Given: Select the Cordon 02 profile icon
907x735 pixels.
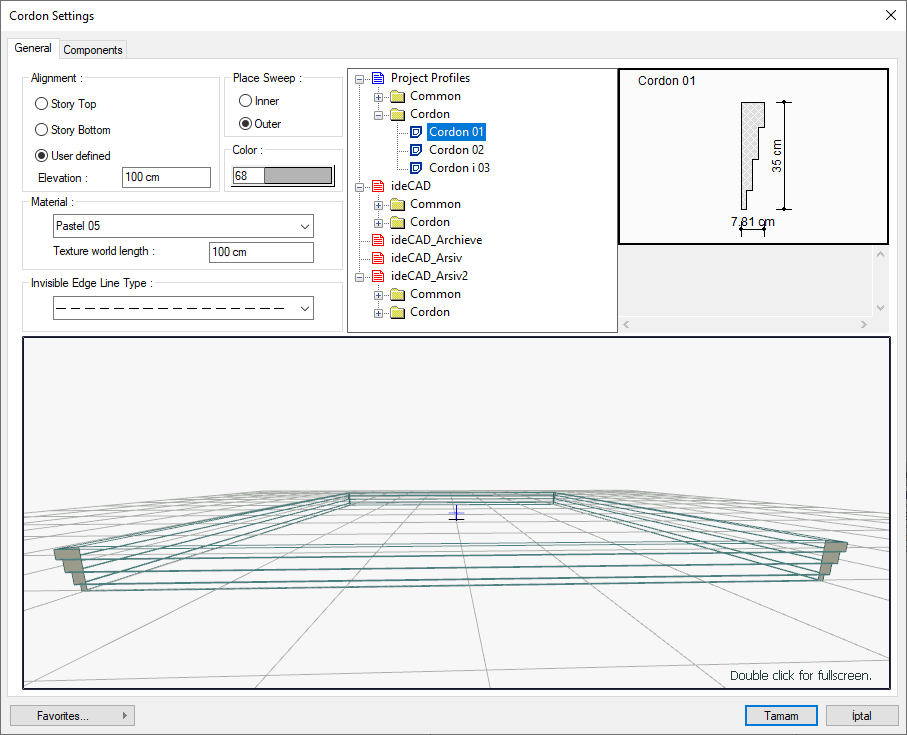Looking at the screenshot, I should [416, 150].
